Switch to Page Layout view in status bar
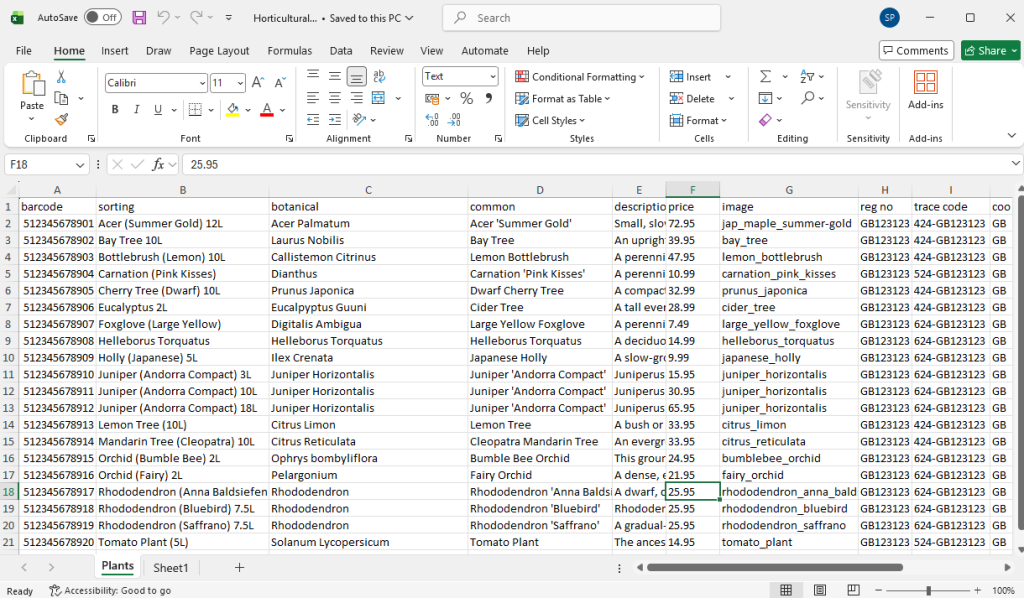The height and width of the screenshot is (598, 1024). point(820,590)
